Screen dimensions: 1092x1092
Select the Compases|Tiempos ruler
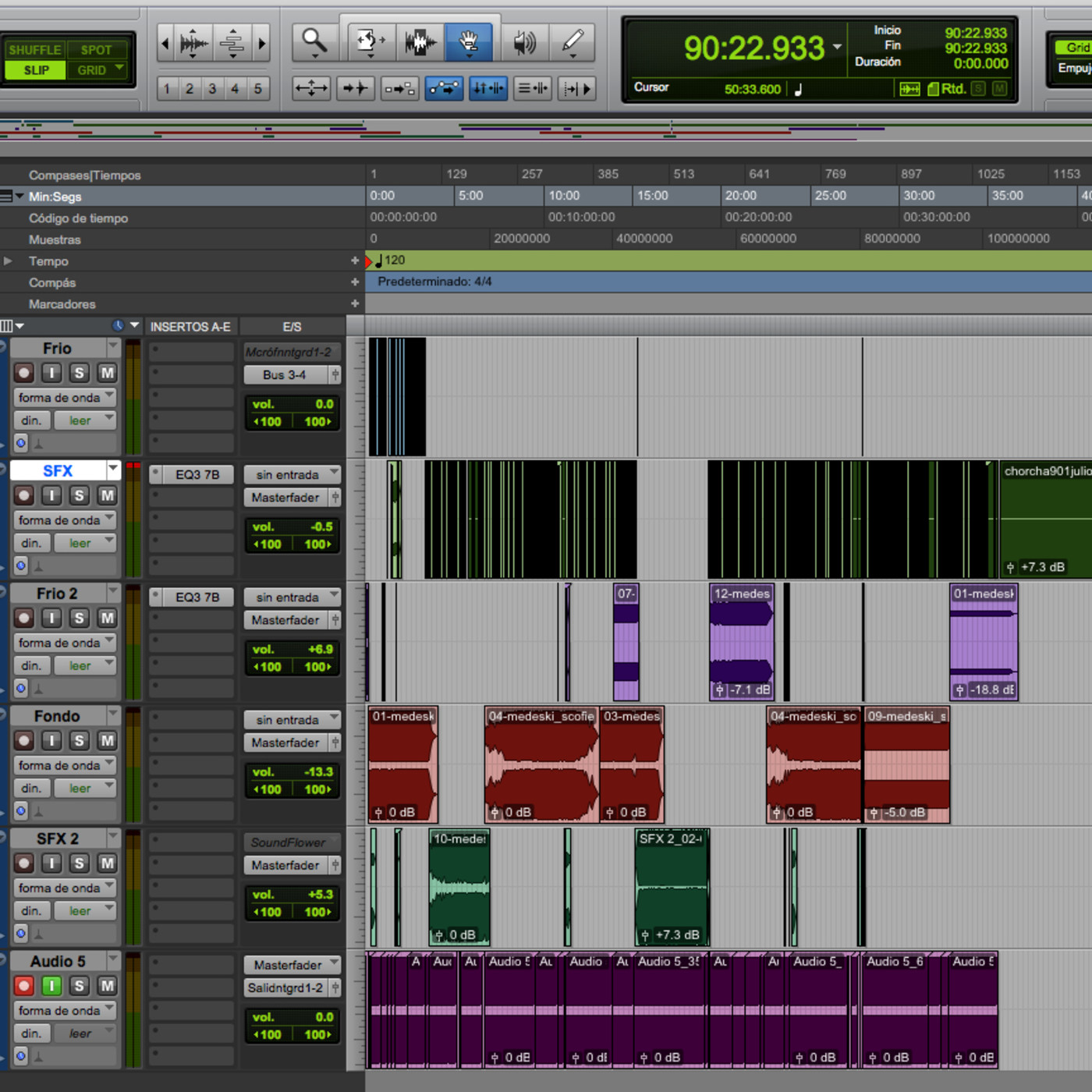[x=85, y=175]
